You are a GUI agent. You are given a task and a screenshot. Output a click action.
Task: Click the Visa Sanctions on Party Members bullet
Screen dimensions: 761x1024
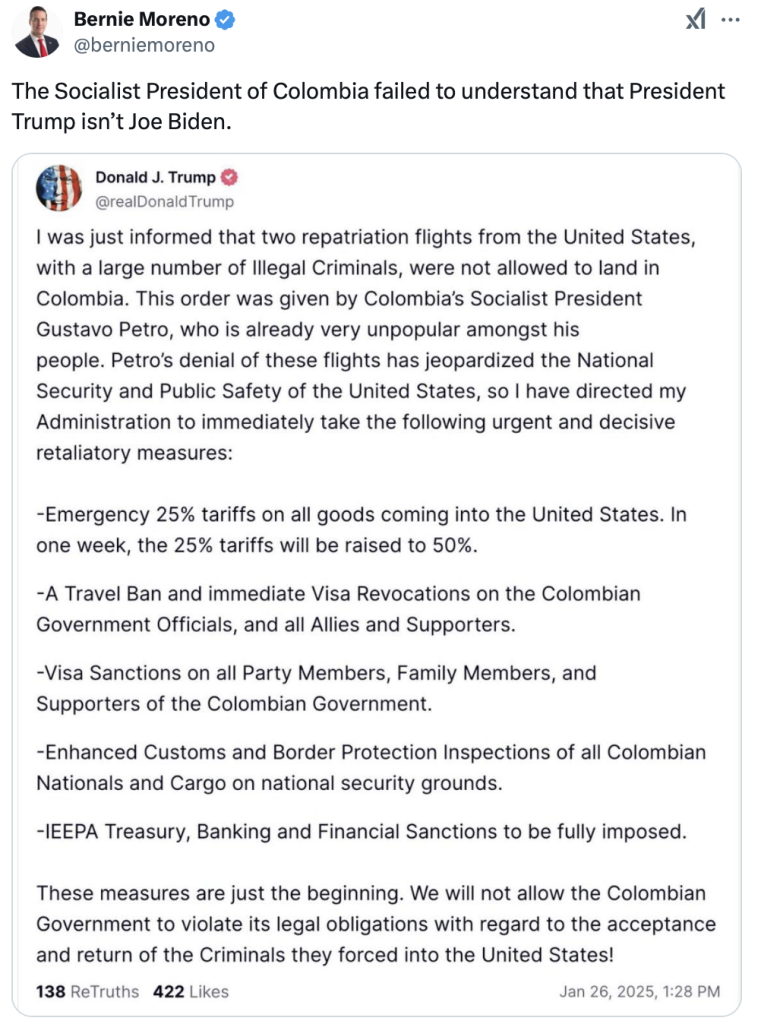pos(316,688)
